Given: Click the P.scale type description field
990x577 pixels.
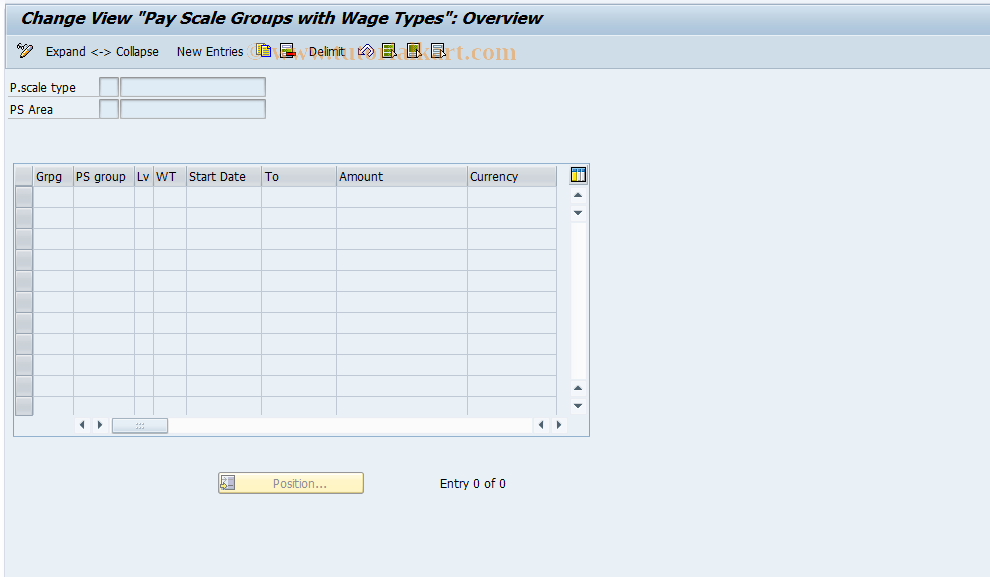Looking at the screenshot, I should [193, 87].
